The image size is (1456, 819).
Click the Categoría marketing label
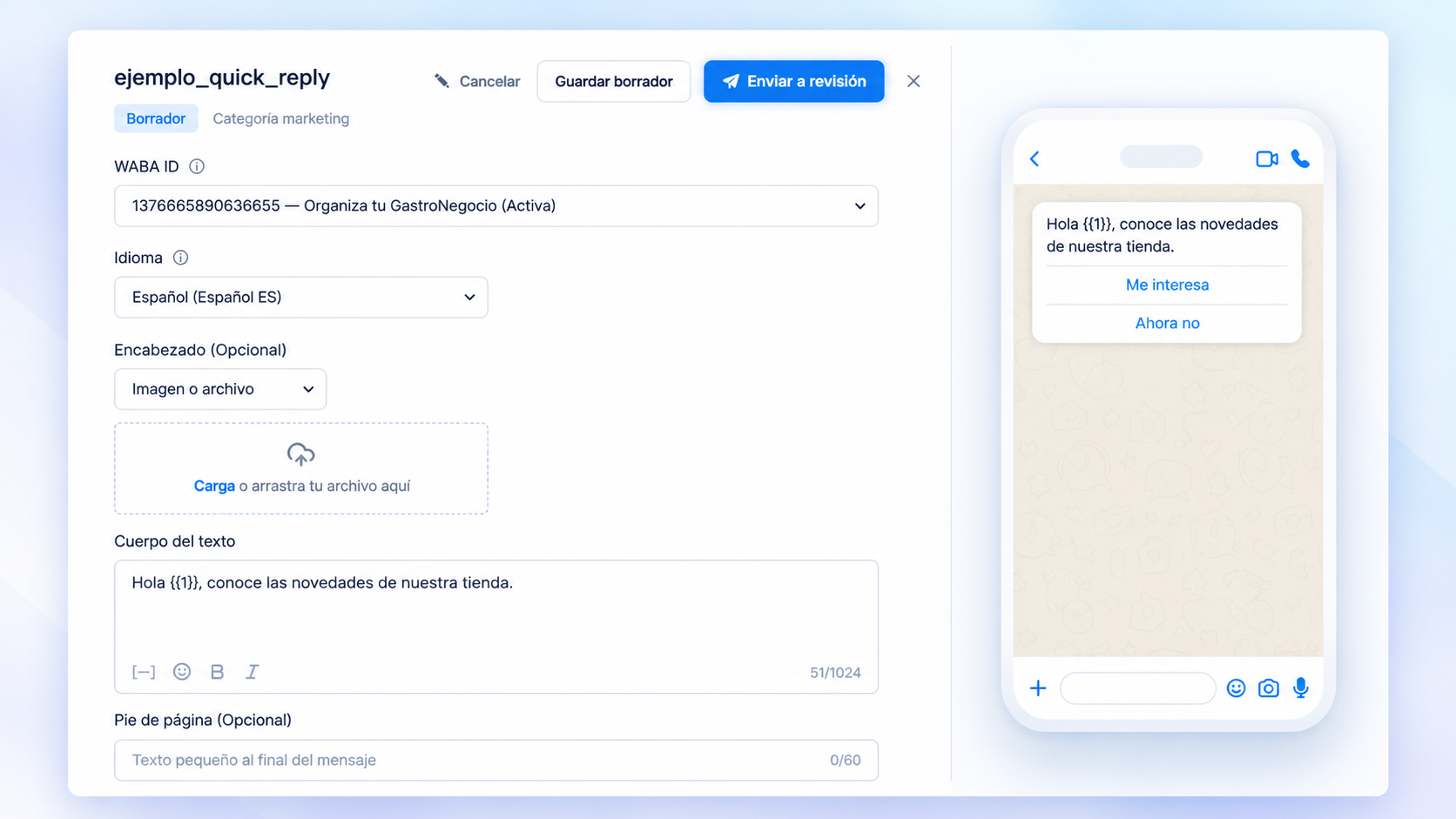(x=281, y=118)
